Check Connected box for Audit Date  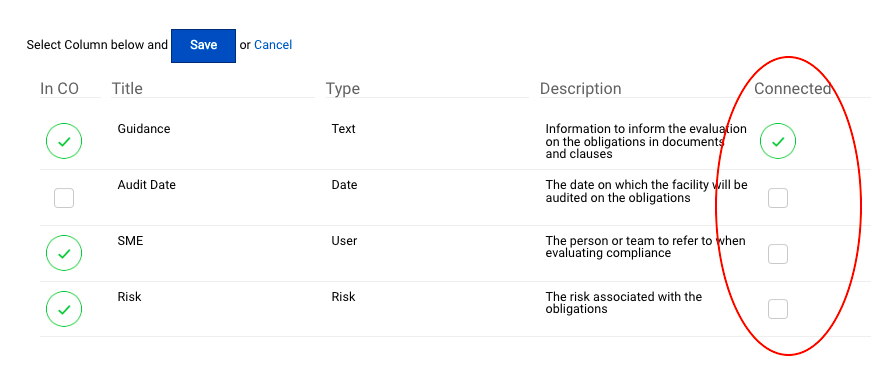coord(778,198)
